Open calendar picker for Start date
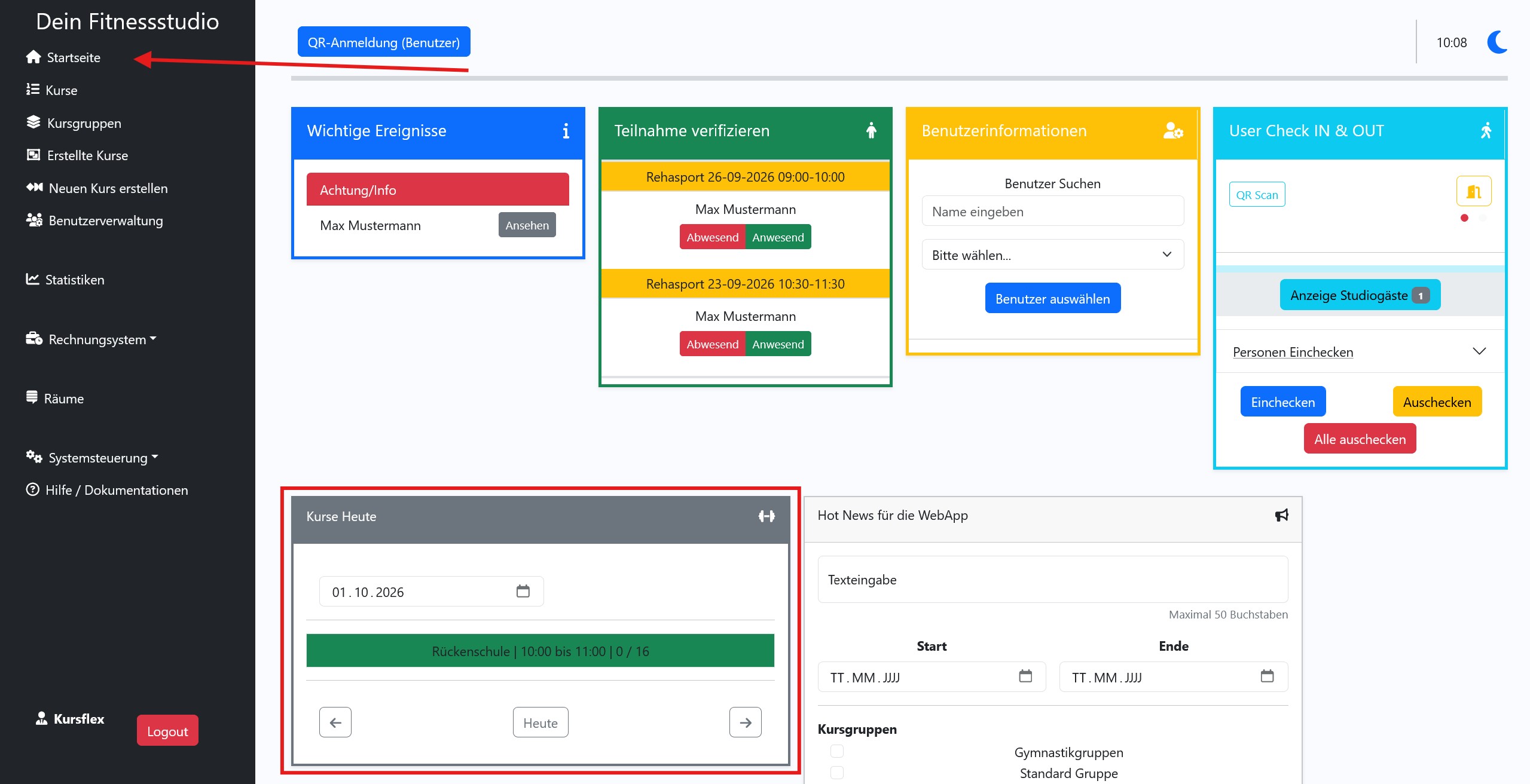 coord(1025,676)
